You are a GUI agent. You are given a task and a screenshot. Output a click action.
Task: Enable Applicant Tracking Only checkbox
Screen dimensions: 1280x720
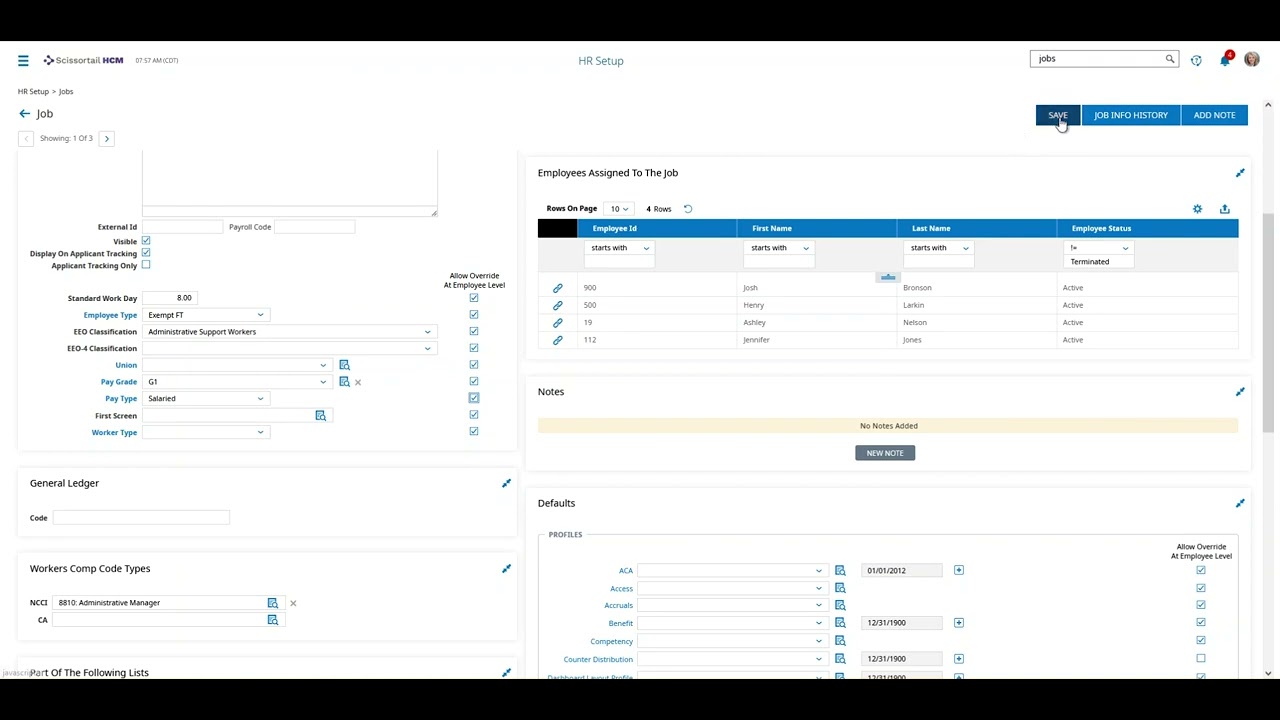coord(146,265)
